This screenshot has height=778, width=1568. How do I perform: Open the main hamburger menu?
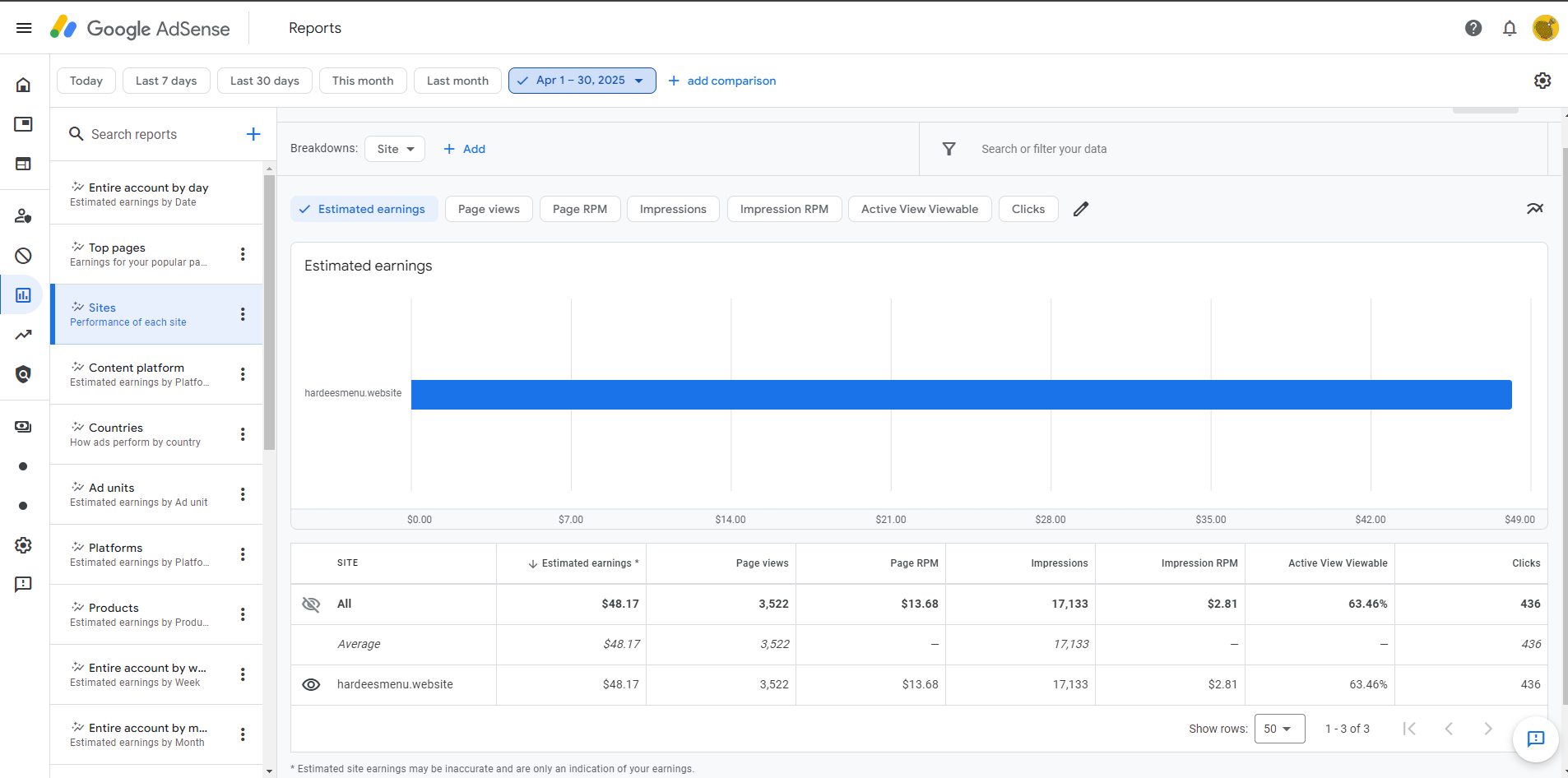pos(24,28)
